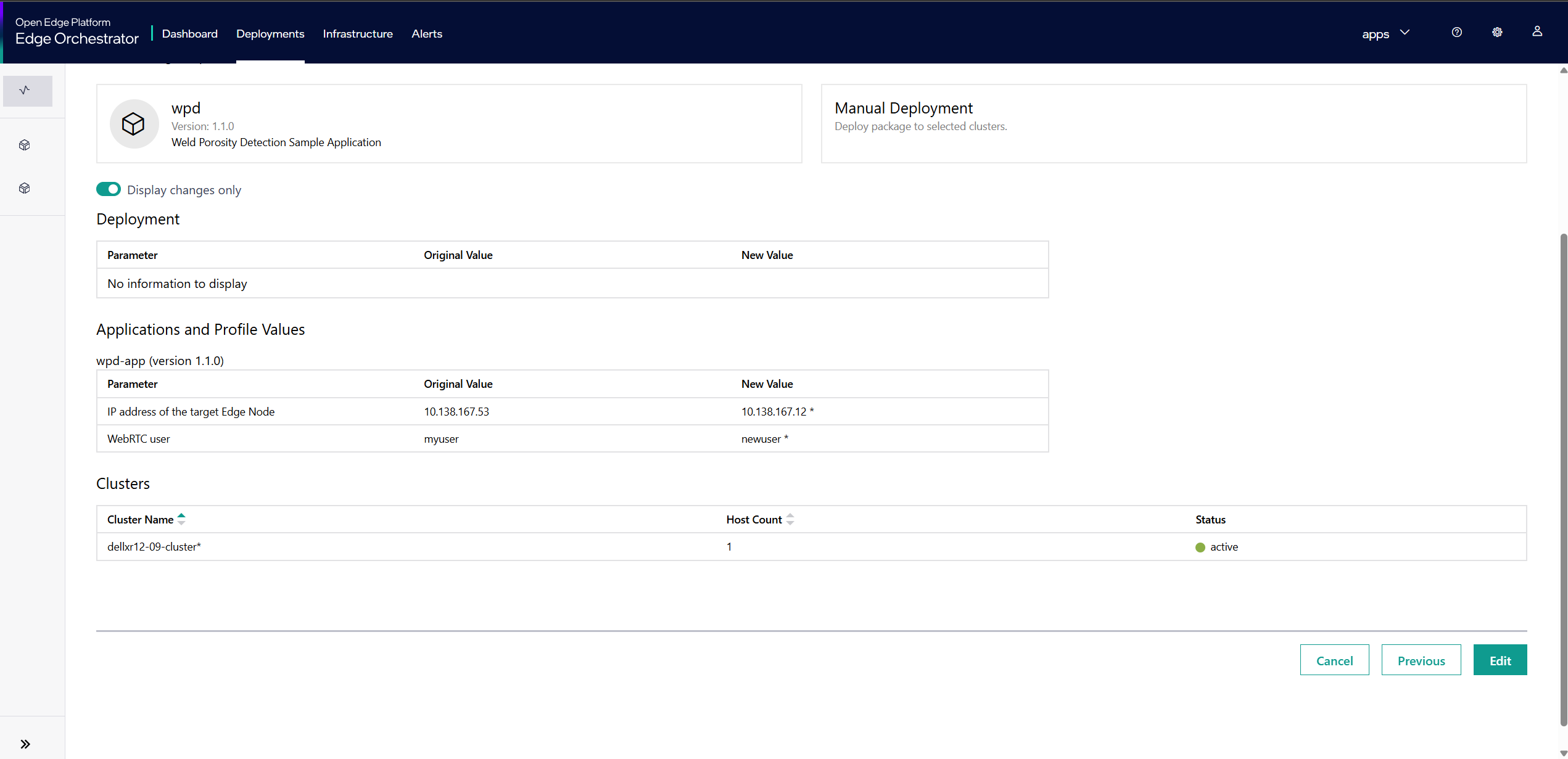Viewport: 1568px width, 759px height.
Task: Open the Infrastructure tab
Action: pos(357,34)
